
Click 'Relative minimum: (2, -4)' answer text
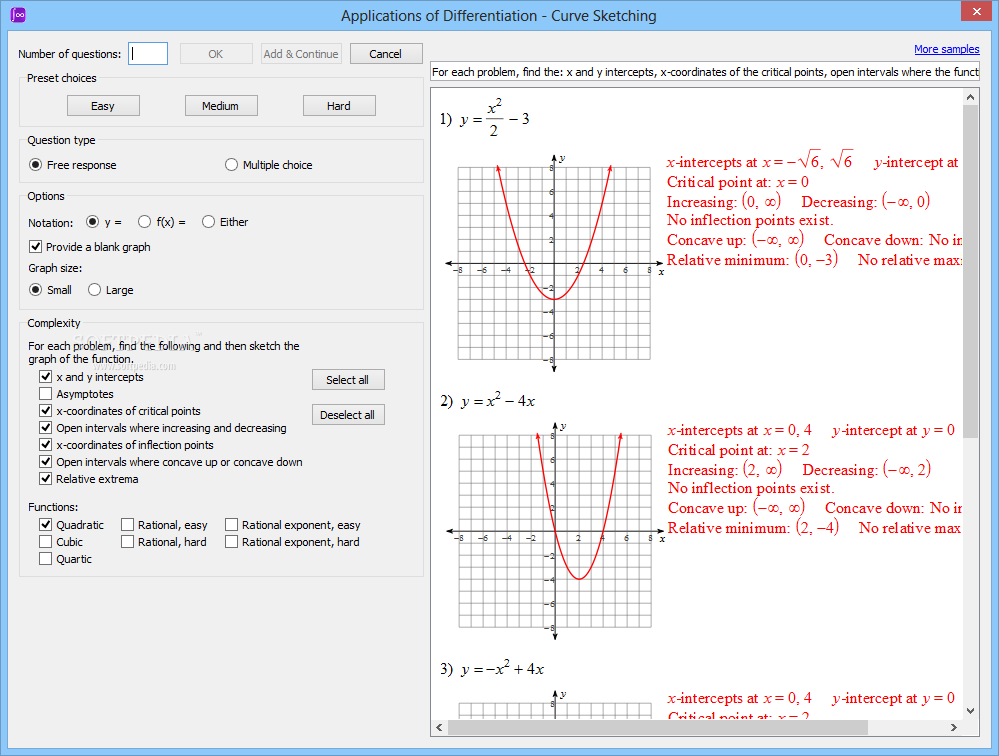(x=753, y=528)
